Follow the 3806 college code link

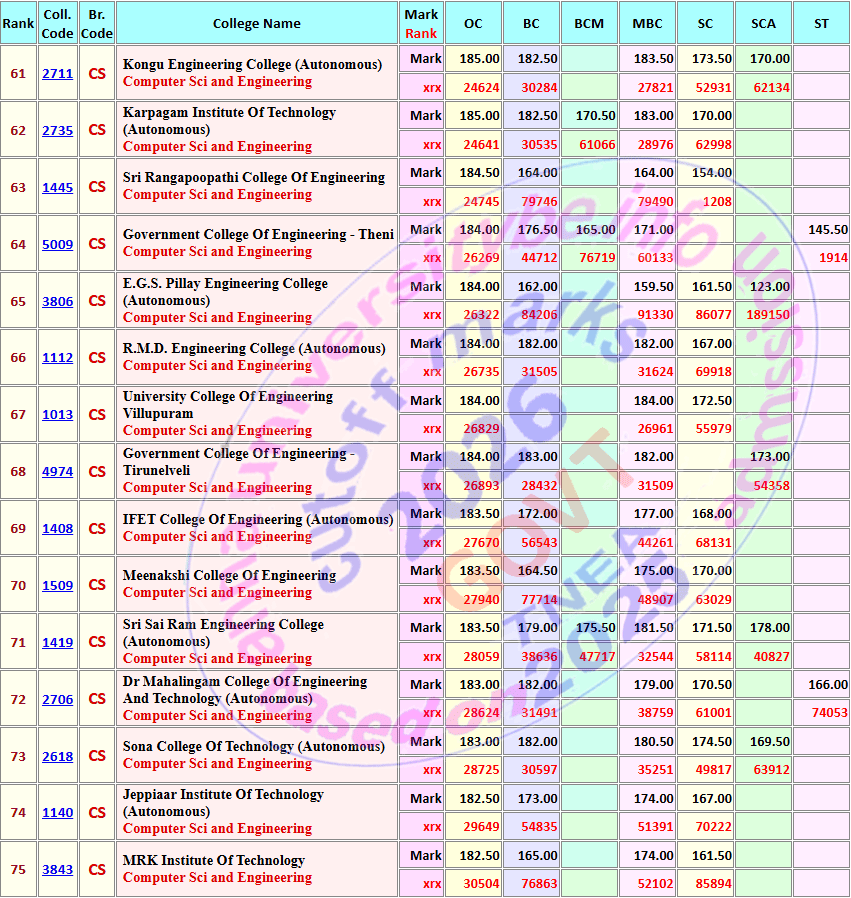click(57, 301)
